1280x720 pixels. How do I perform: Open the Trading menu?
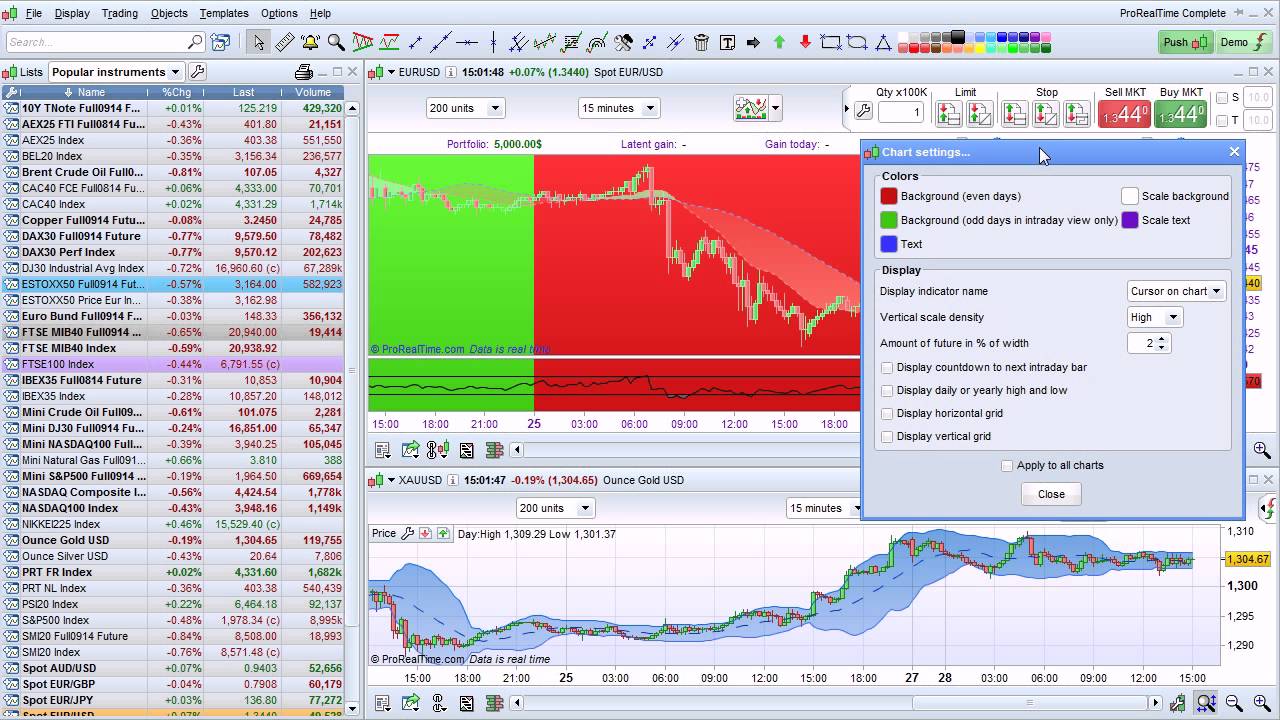pos(120,13)
